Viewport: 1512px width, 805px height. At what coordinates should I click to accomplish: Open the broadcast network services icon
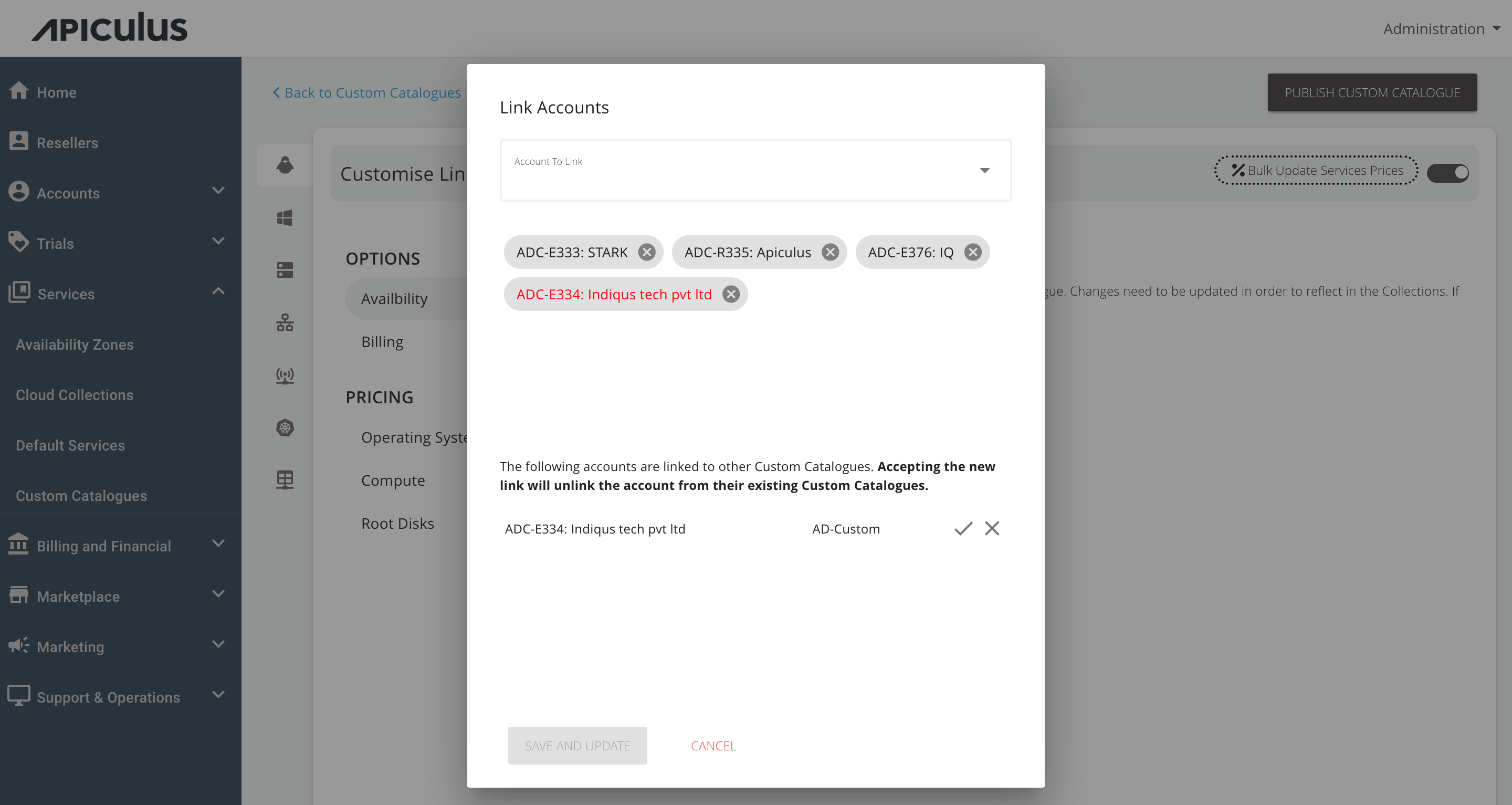(x=285, y=376)
